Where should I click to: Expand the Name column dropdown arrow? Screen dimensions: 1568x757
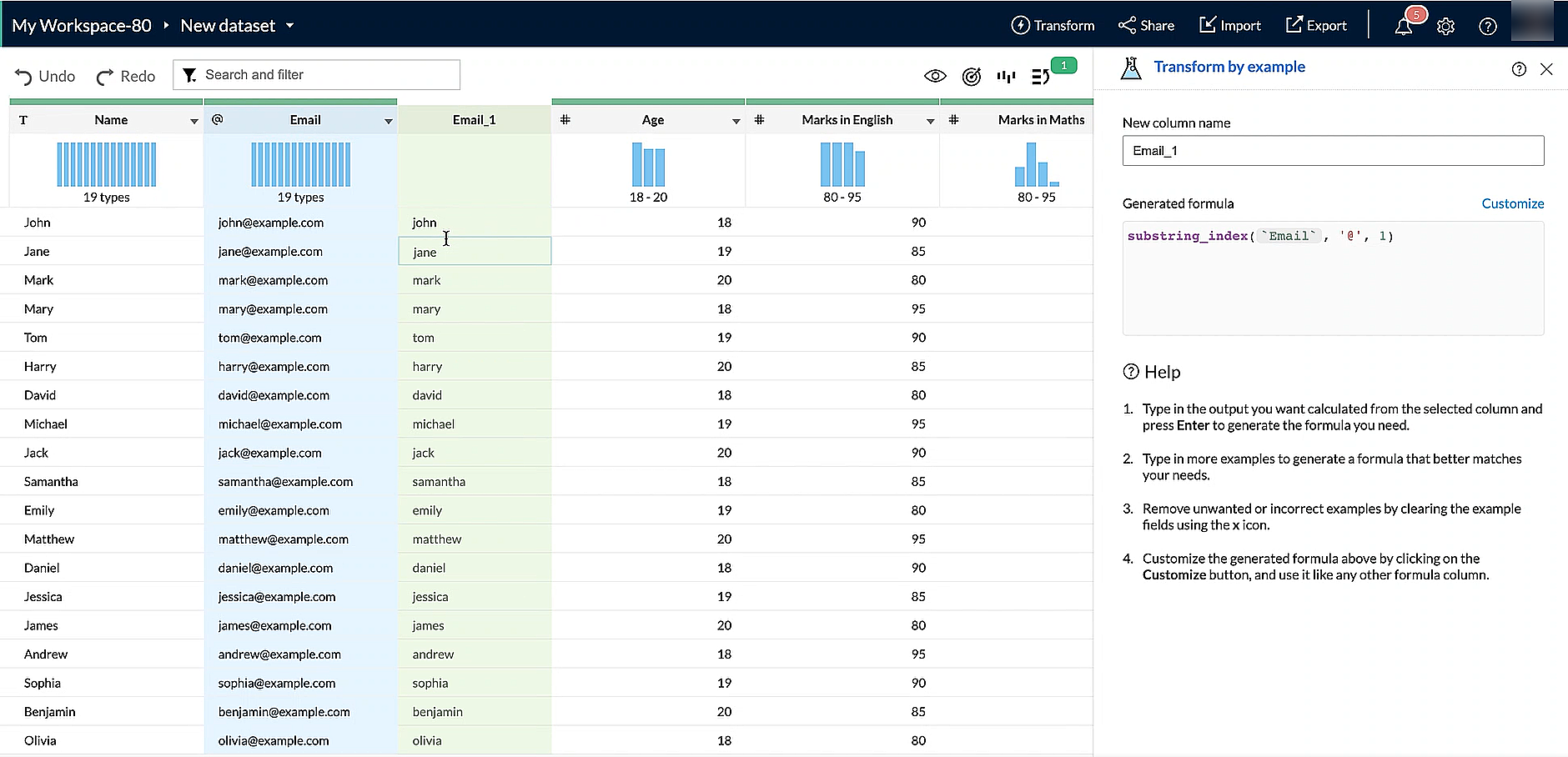point(193,121)
